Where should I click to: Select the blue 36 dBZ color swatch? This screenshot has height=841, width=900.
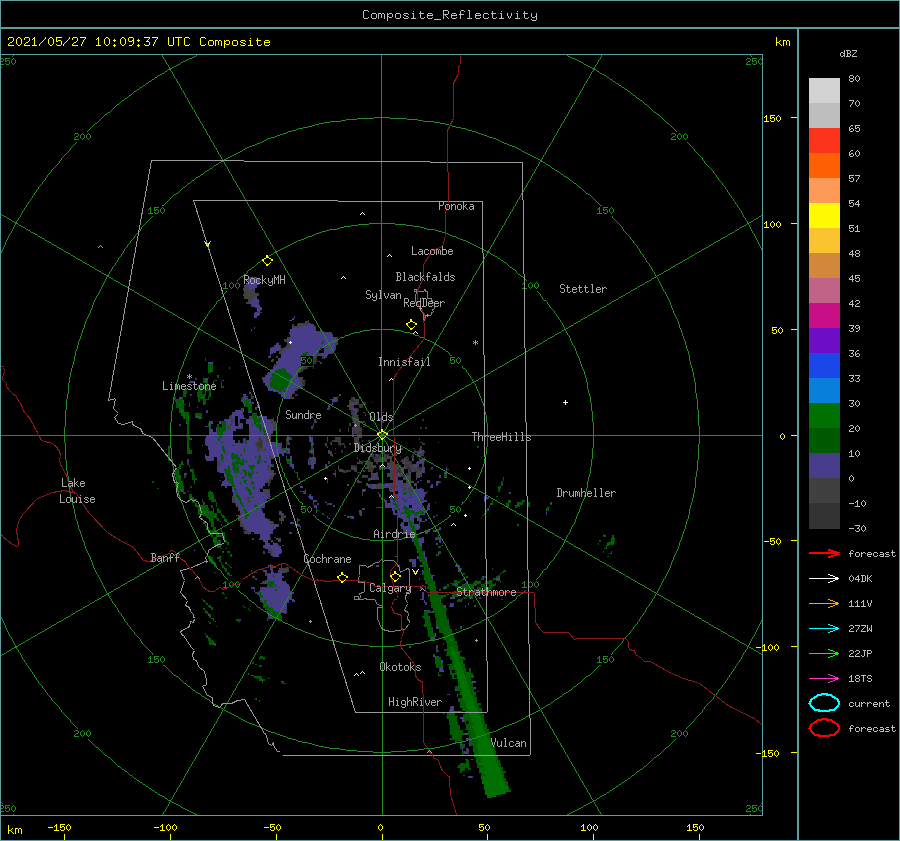click(824, 365)
